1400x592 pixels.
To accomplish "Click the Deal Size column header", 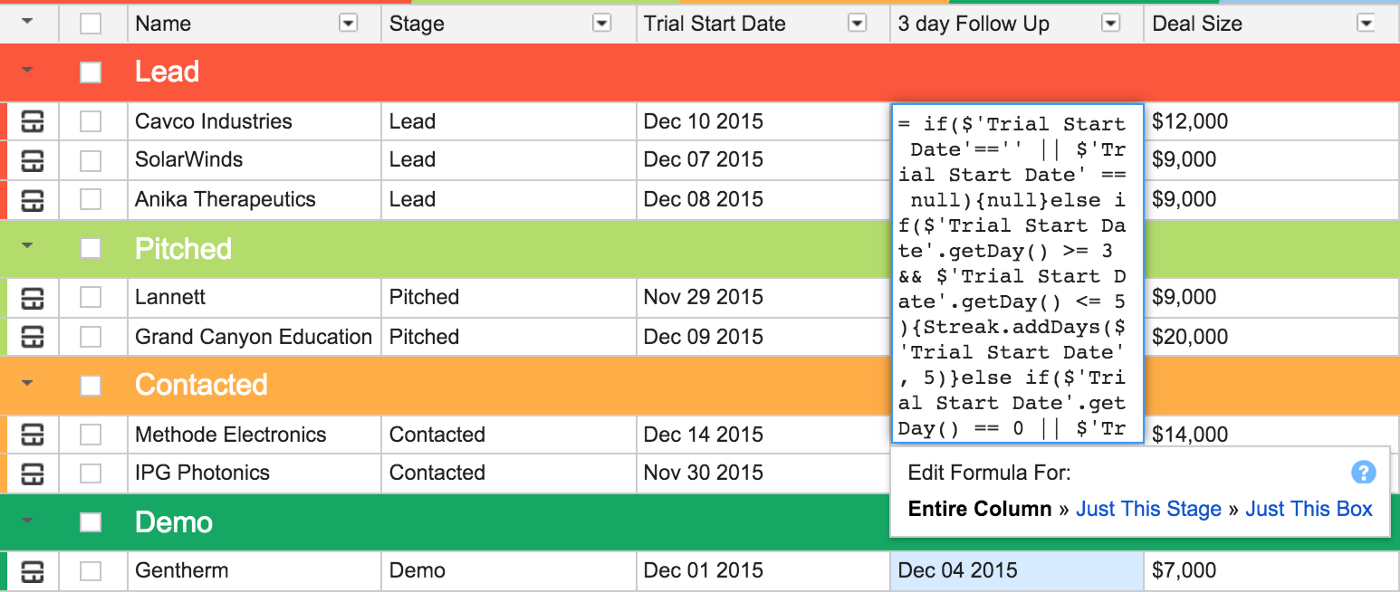I will pos(1271,24).
